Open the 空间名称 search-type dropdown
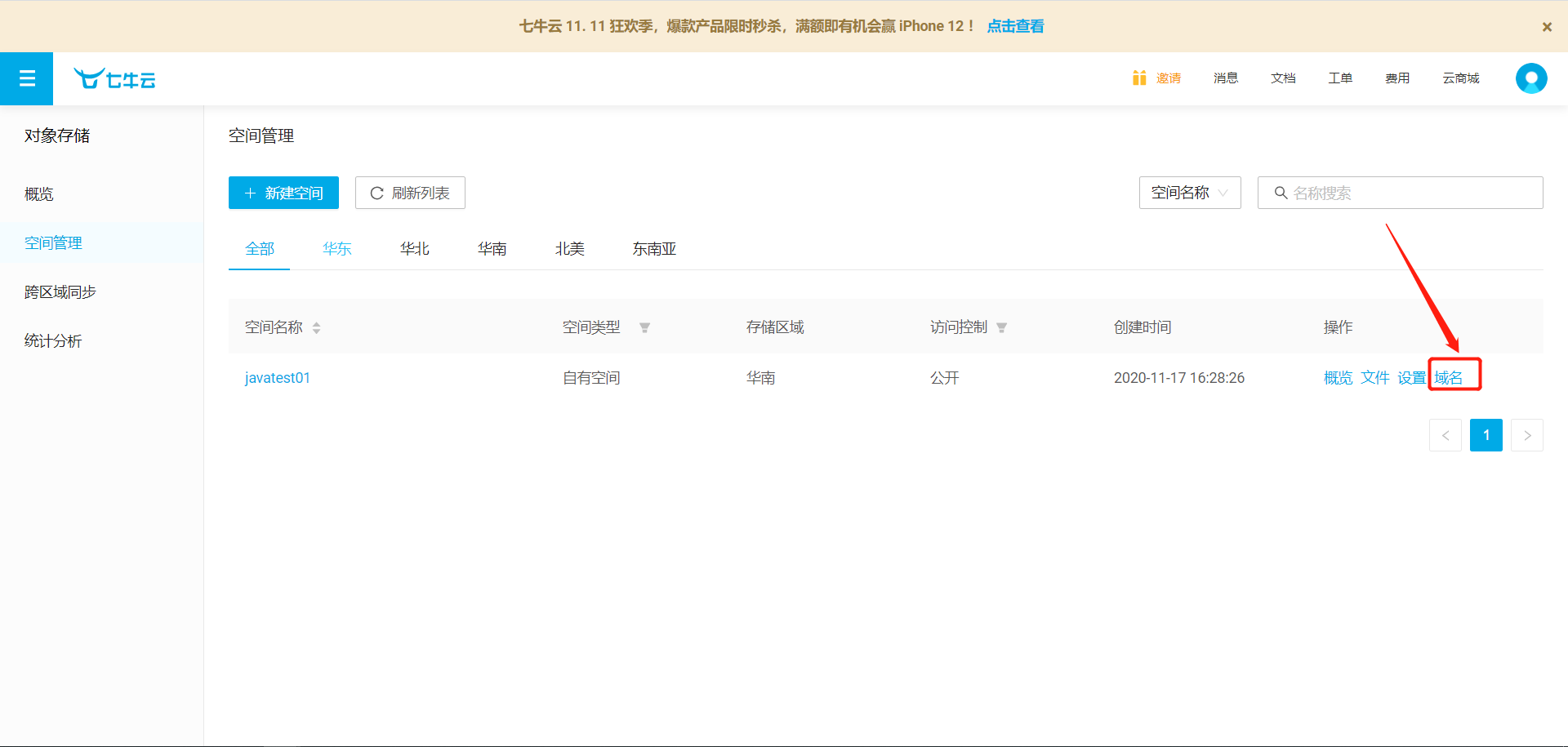The height and width of the screenshot is (747, 1568). 1190,193
